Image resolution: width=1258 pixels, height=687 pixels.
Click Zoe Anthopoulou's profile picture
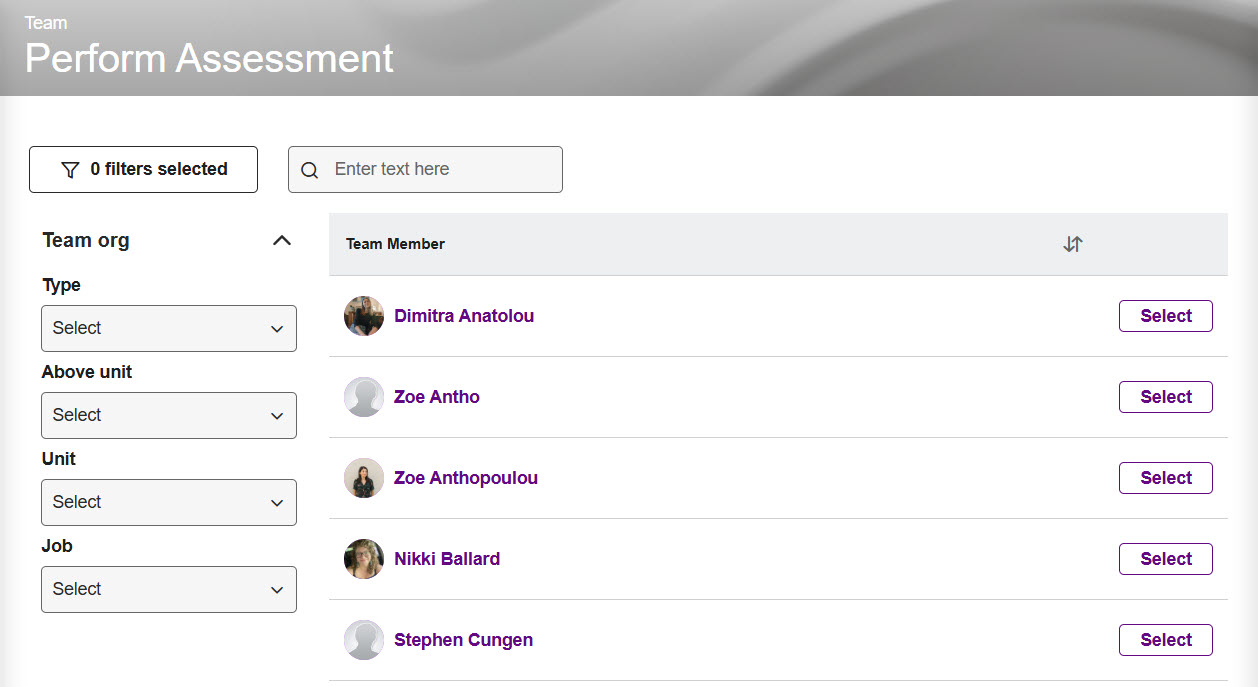(363, 477)
